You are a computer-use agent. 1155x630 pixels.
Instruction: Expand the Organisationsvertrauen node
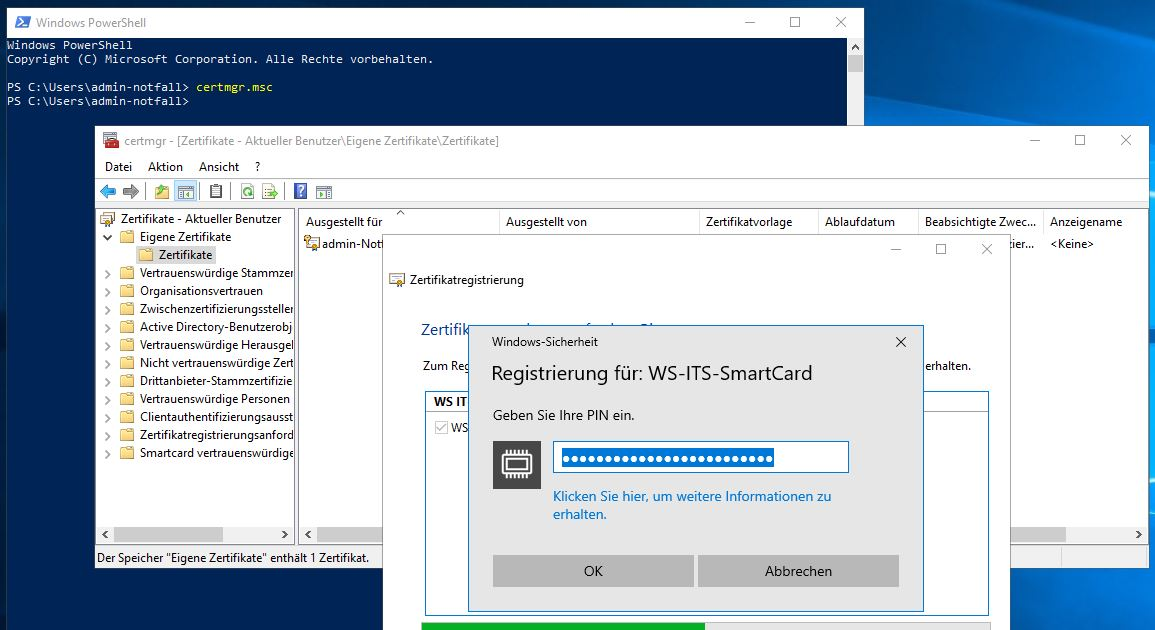108,291
